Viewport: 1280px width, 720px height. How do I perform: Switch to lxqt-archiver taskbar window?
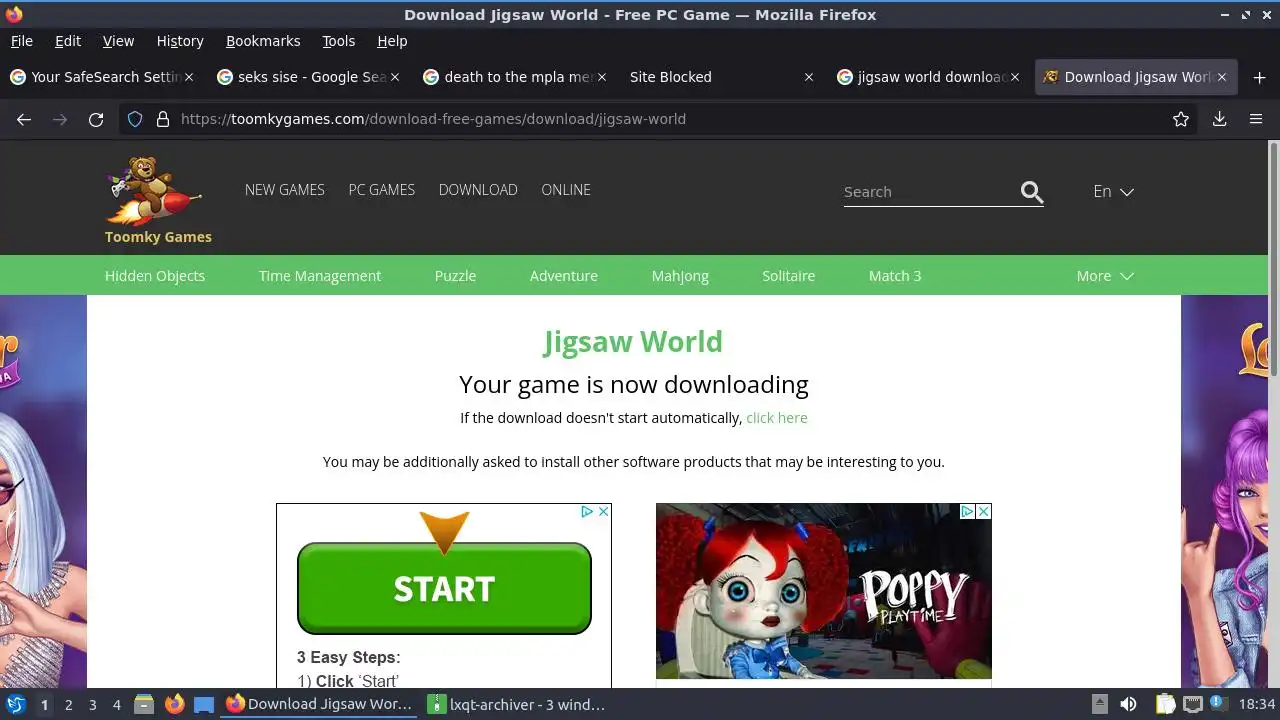pos(517,704)
